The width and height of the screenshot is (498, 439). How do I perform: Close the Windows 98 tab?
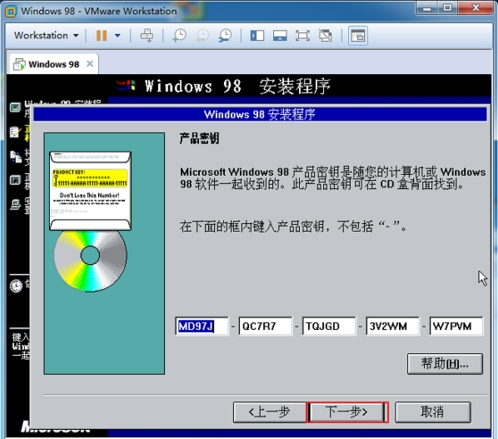pyautogui.click(x=90, y=64)
